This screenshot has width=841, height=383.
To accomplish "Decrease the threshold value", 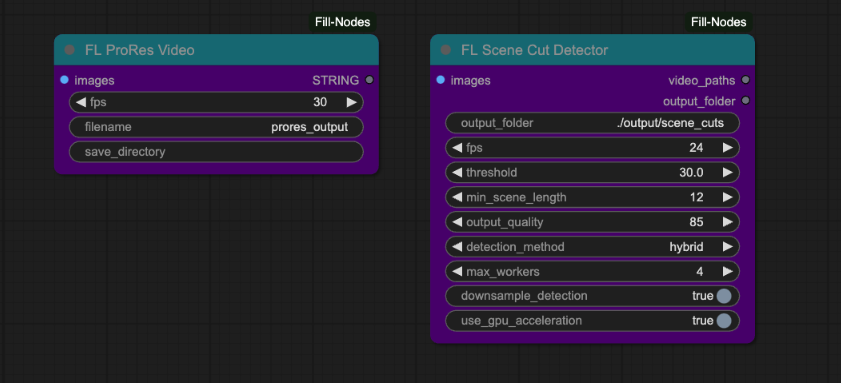I will (x=457, y=172).
